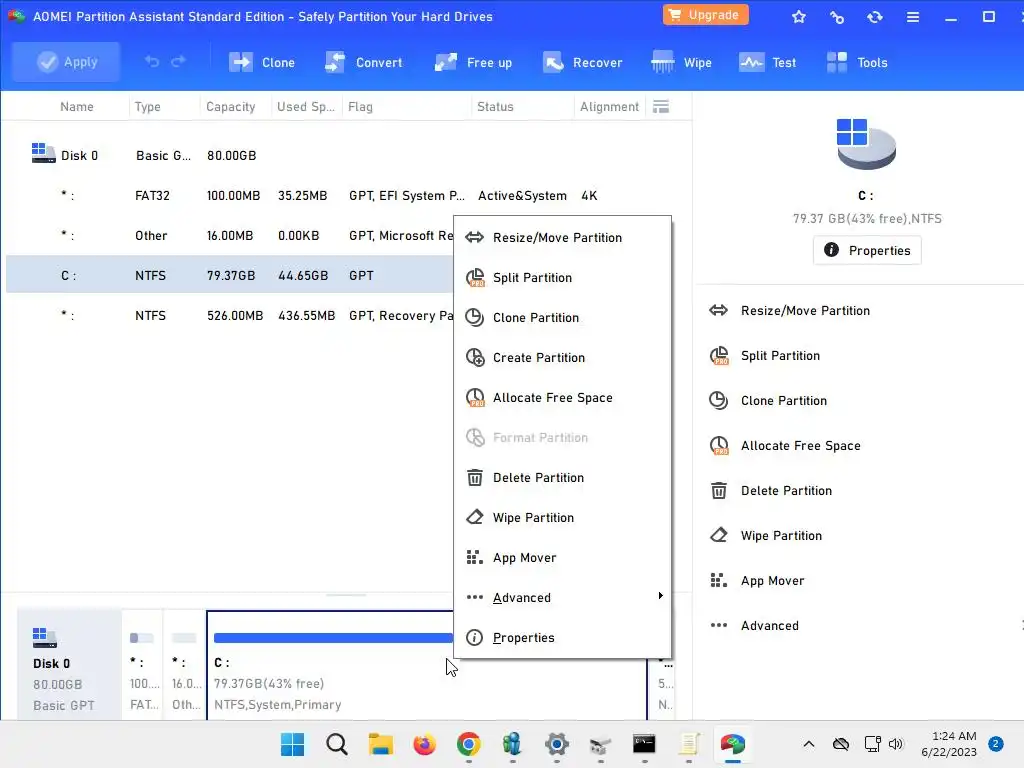Select Create Partition in context menu

pos(562,358)
